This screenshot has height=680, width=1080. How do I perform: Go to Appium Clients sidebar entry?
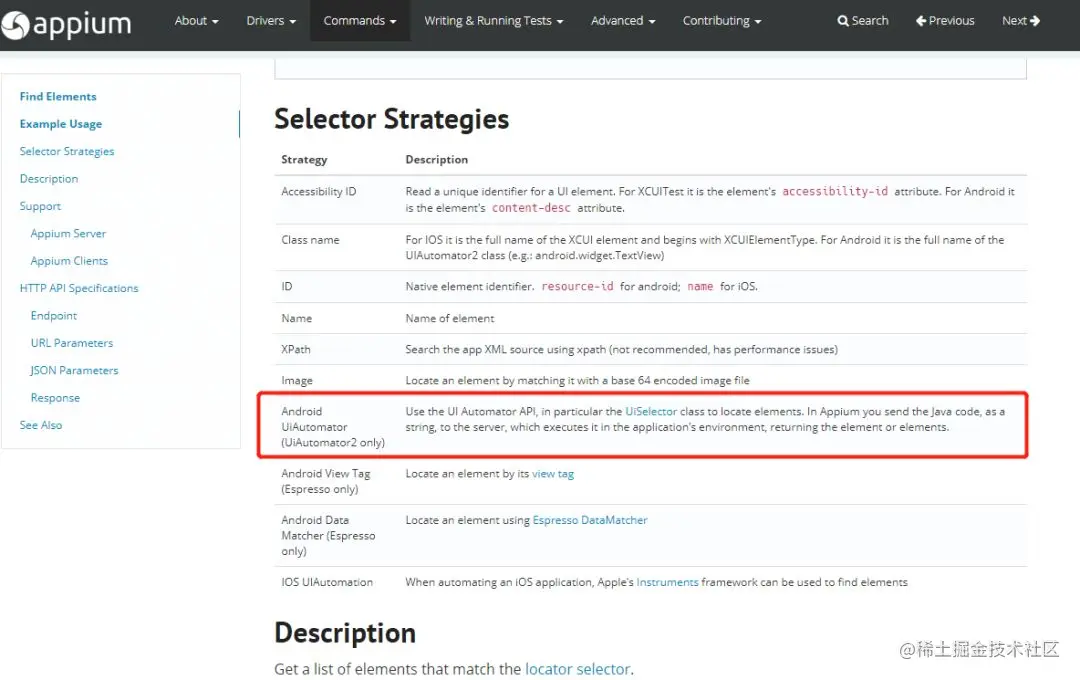(x=69, y=261)
